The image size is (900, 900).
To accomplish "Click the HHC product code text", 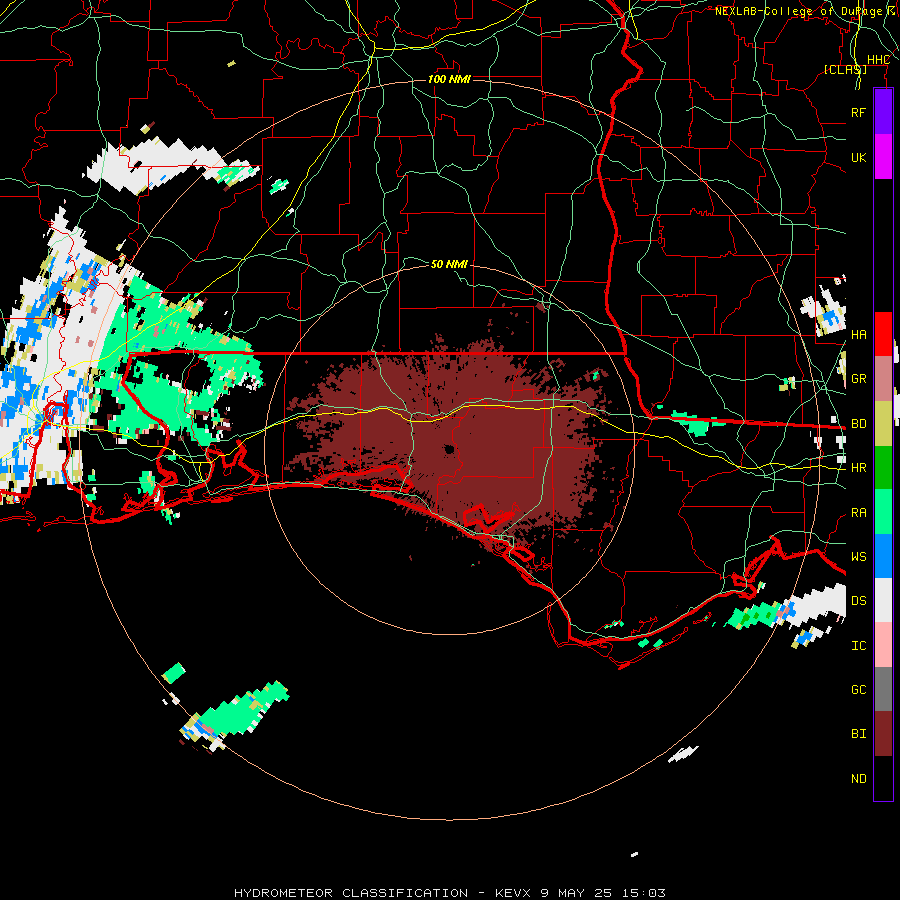I will click(x=878, y=60).
